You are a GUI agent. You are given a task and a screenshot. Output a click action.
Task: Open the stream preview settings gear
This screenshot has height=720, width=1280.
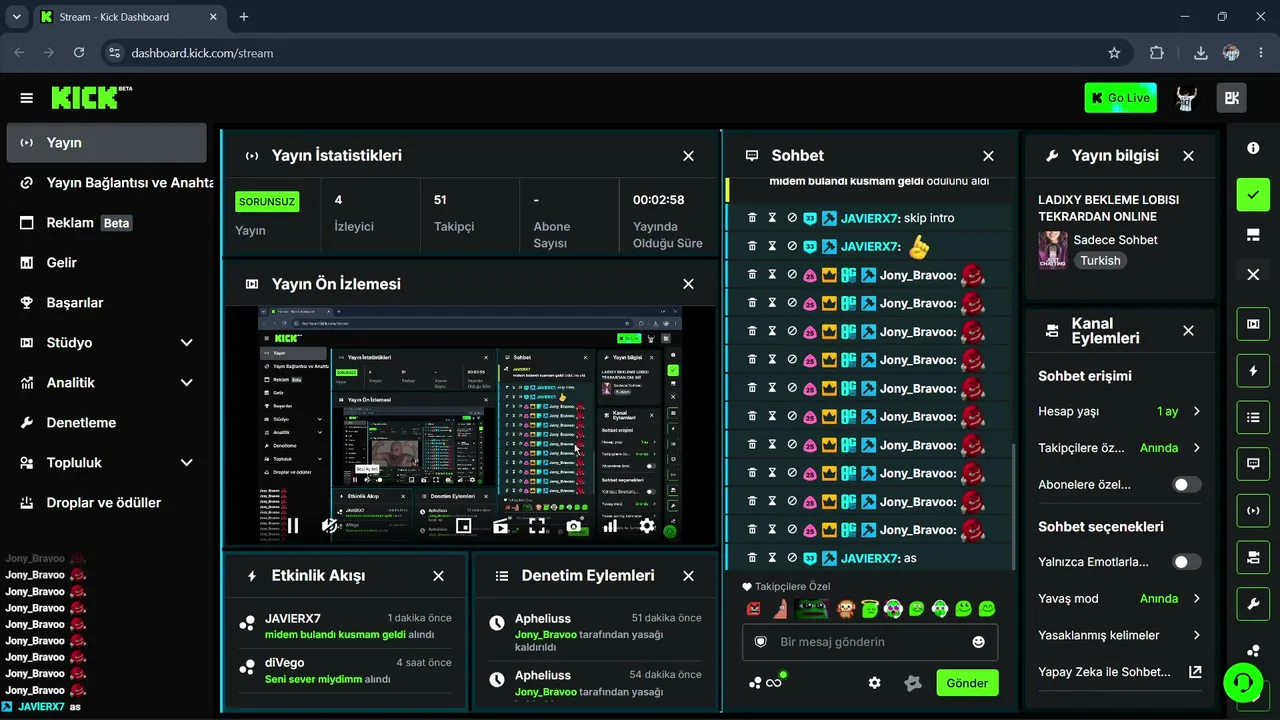pos(647,526)
